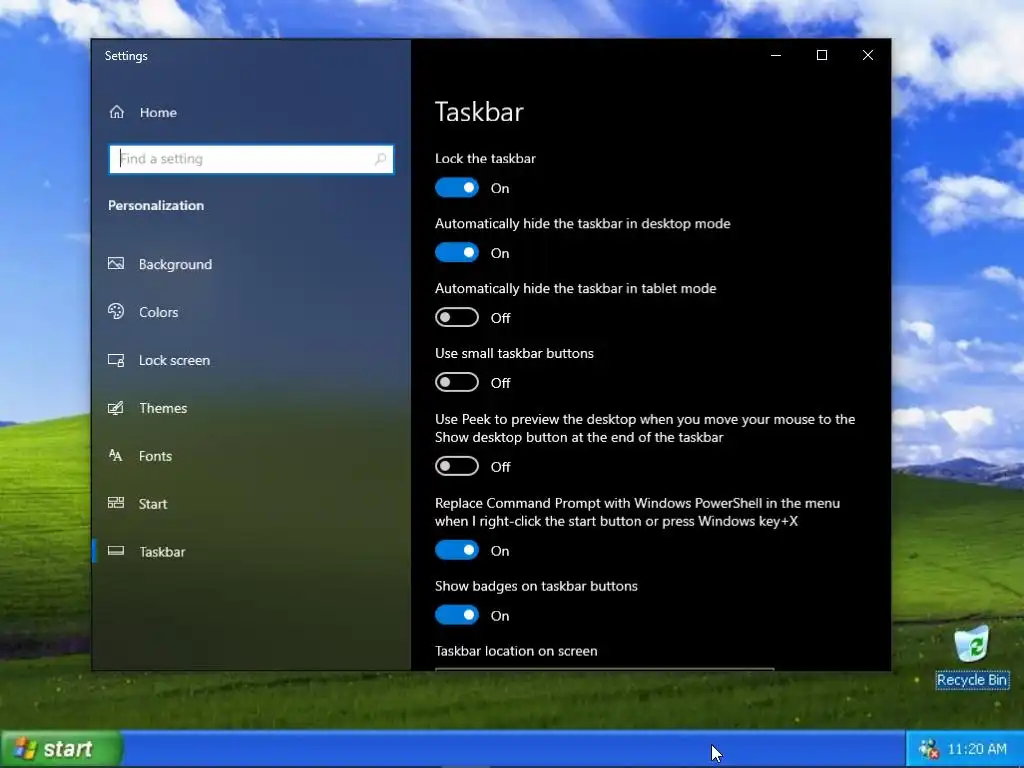The width and height of the screenshot is (1024, 768).
Task: Click the Personalization heading
Action: tap(156, 205)
